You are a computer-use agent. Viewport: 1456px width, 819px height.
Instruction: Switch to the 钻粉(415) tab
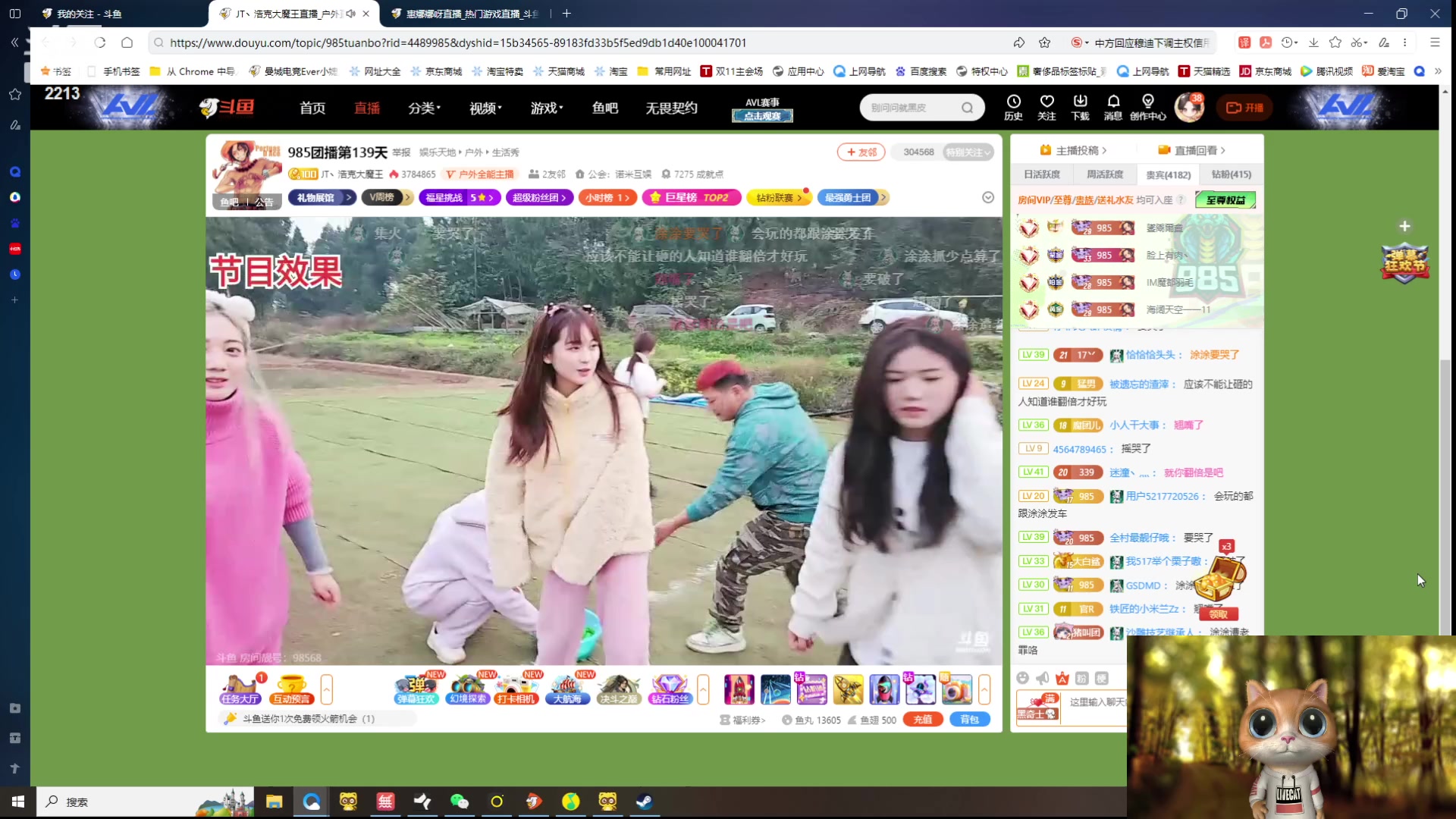1231,174
